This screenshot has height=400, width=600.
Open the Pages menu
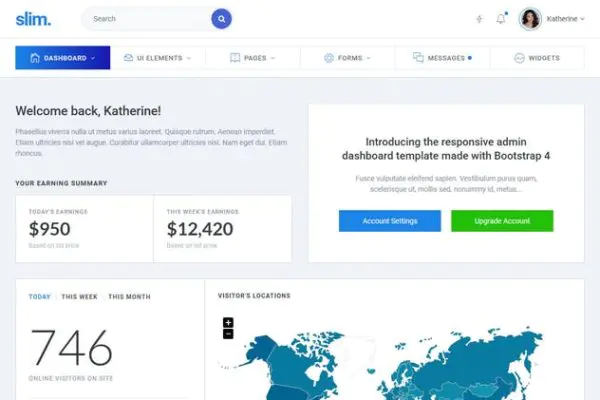253,58
